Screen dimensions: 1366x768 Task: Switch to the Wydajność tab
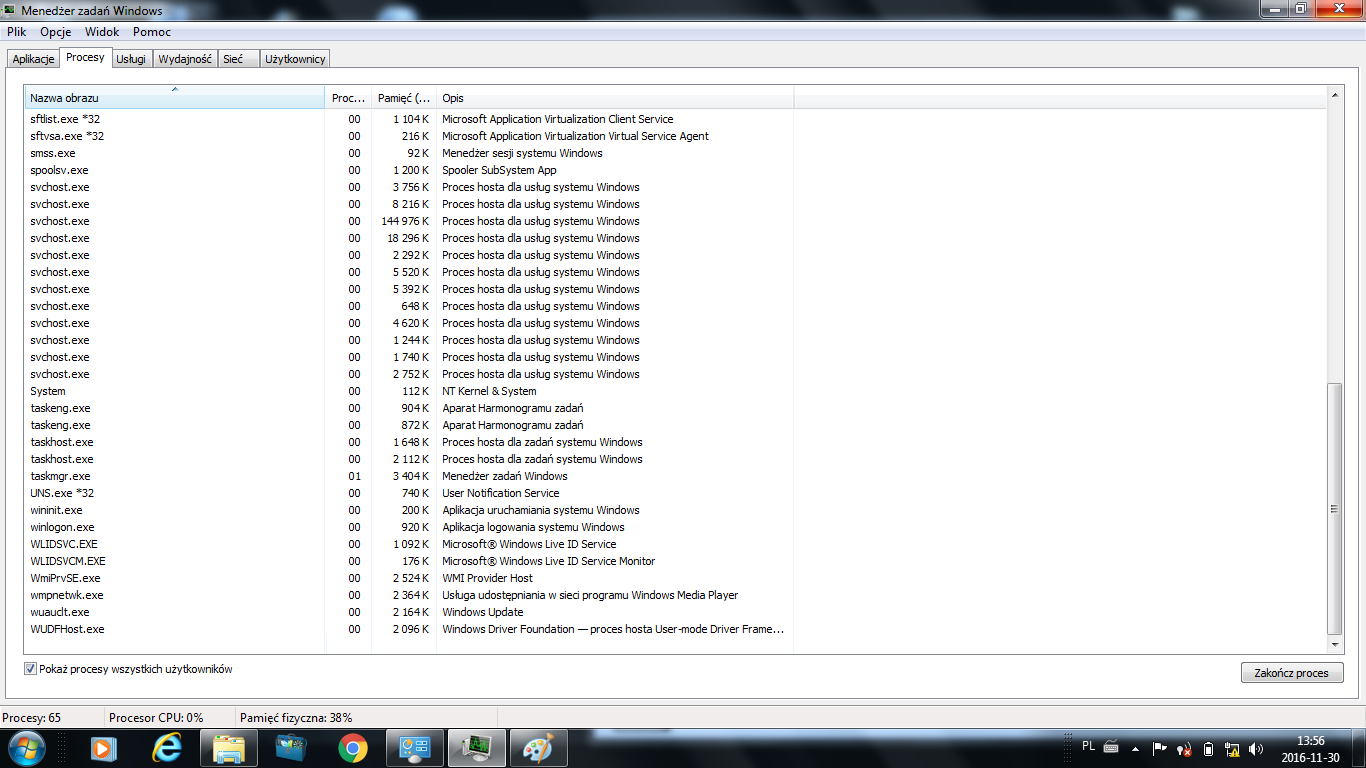(185, 59)
